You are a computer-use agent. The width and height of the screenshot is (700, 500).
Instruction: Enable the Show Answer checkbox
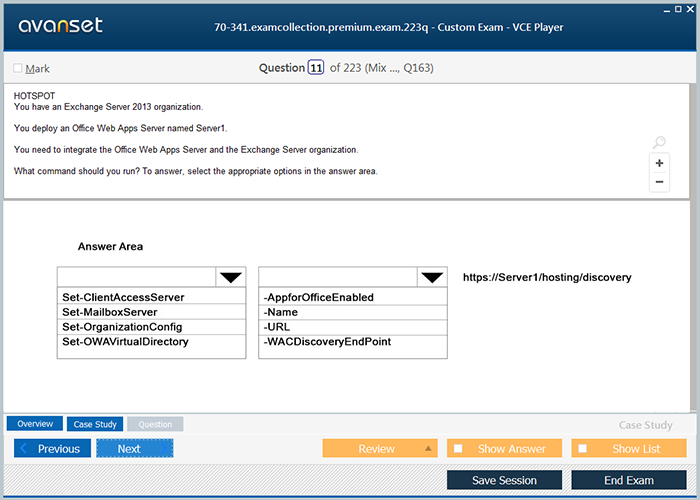pos(458,449)
